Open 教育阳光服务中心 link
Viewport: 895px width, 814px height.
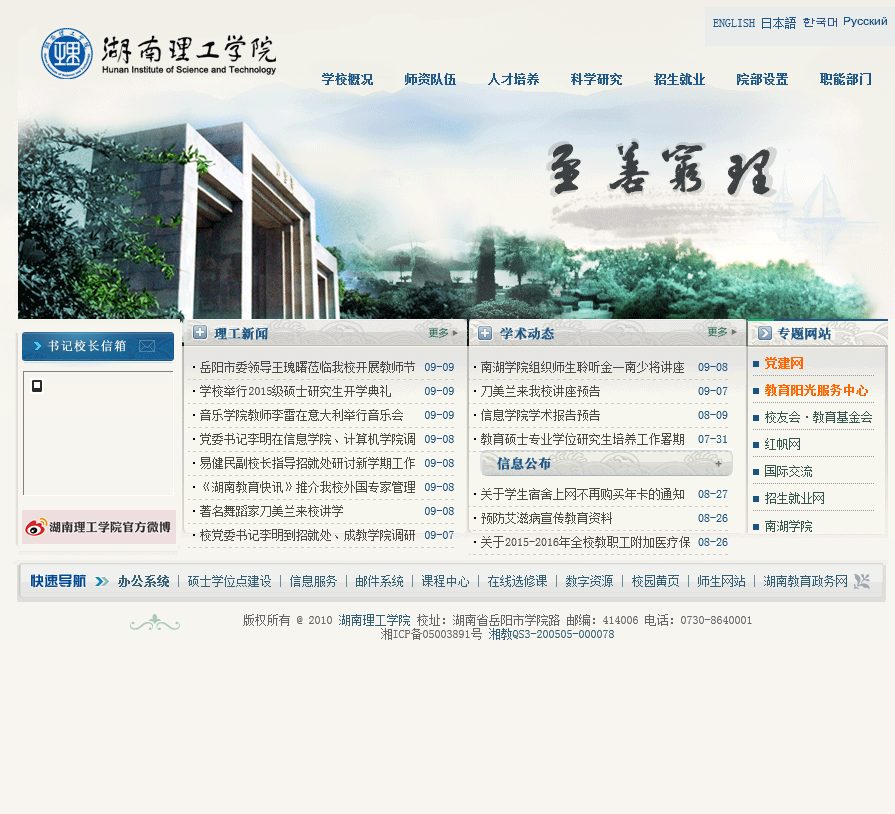816,390
